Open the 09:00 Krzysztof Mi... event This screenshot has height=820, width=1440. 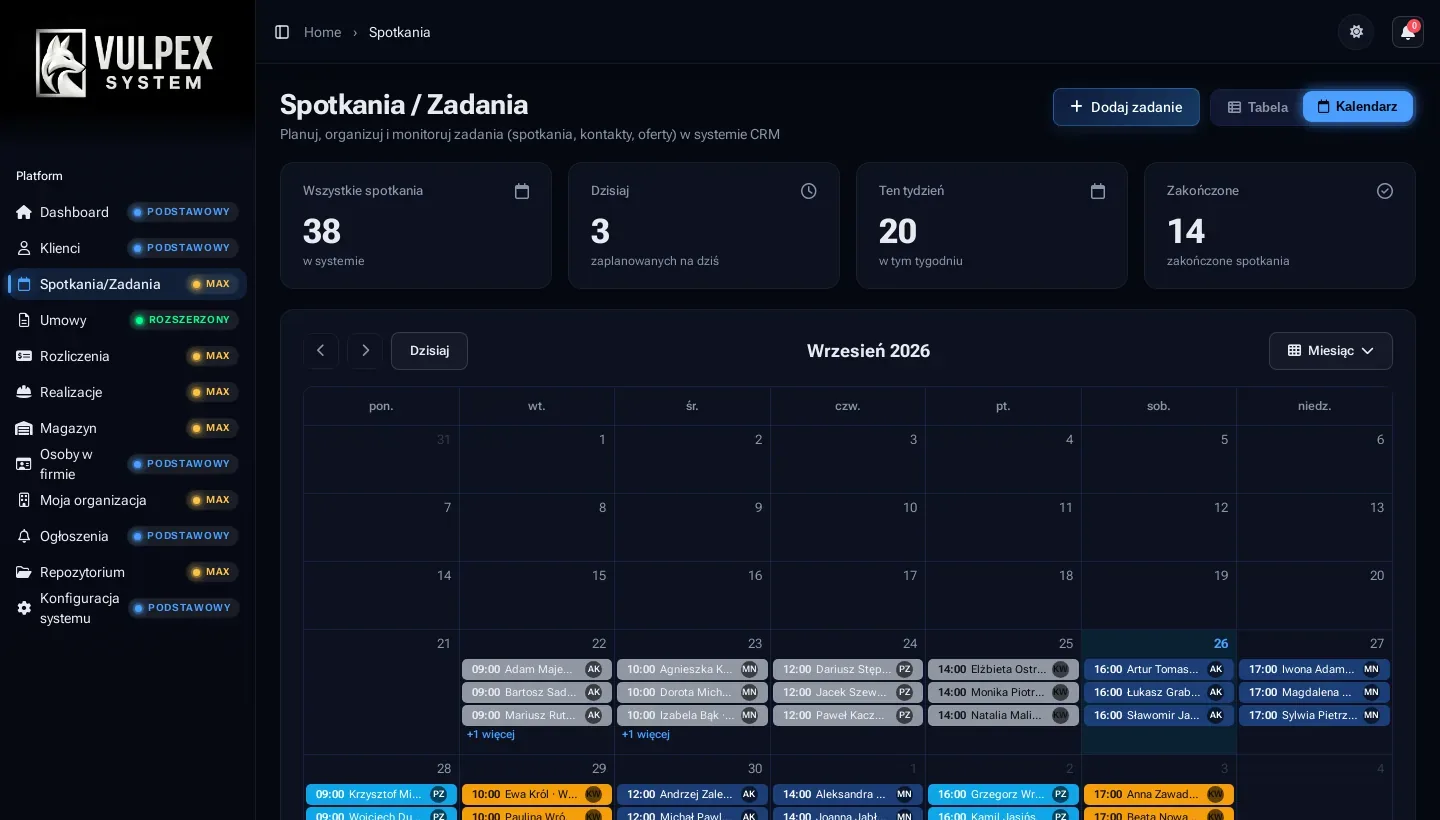[x=381, y=794]
